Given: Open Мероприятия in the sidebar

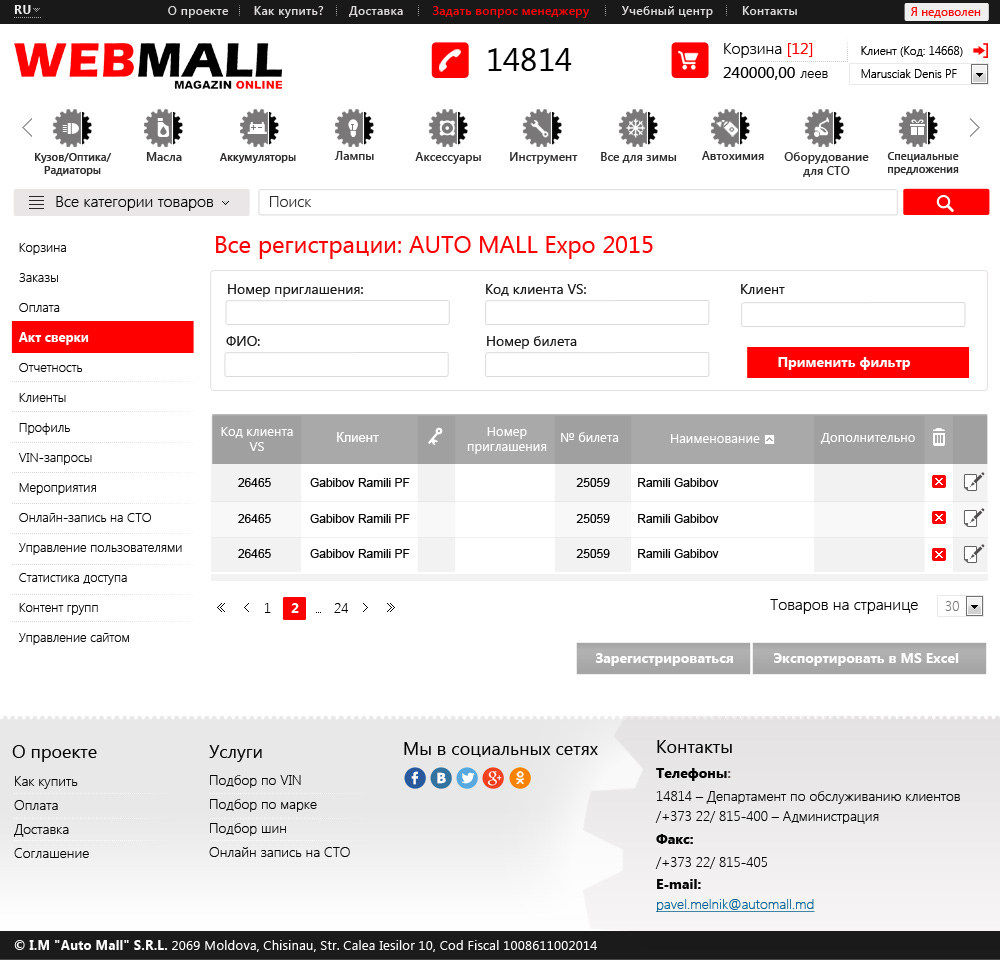Looking at the screenshot, I should click(57, 487).
